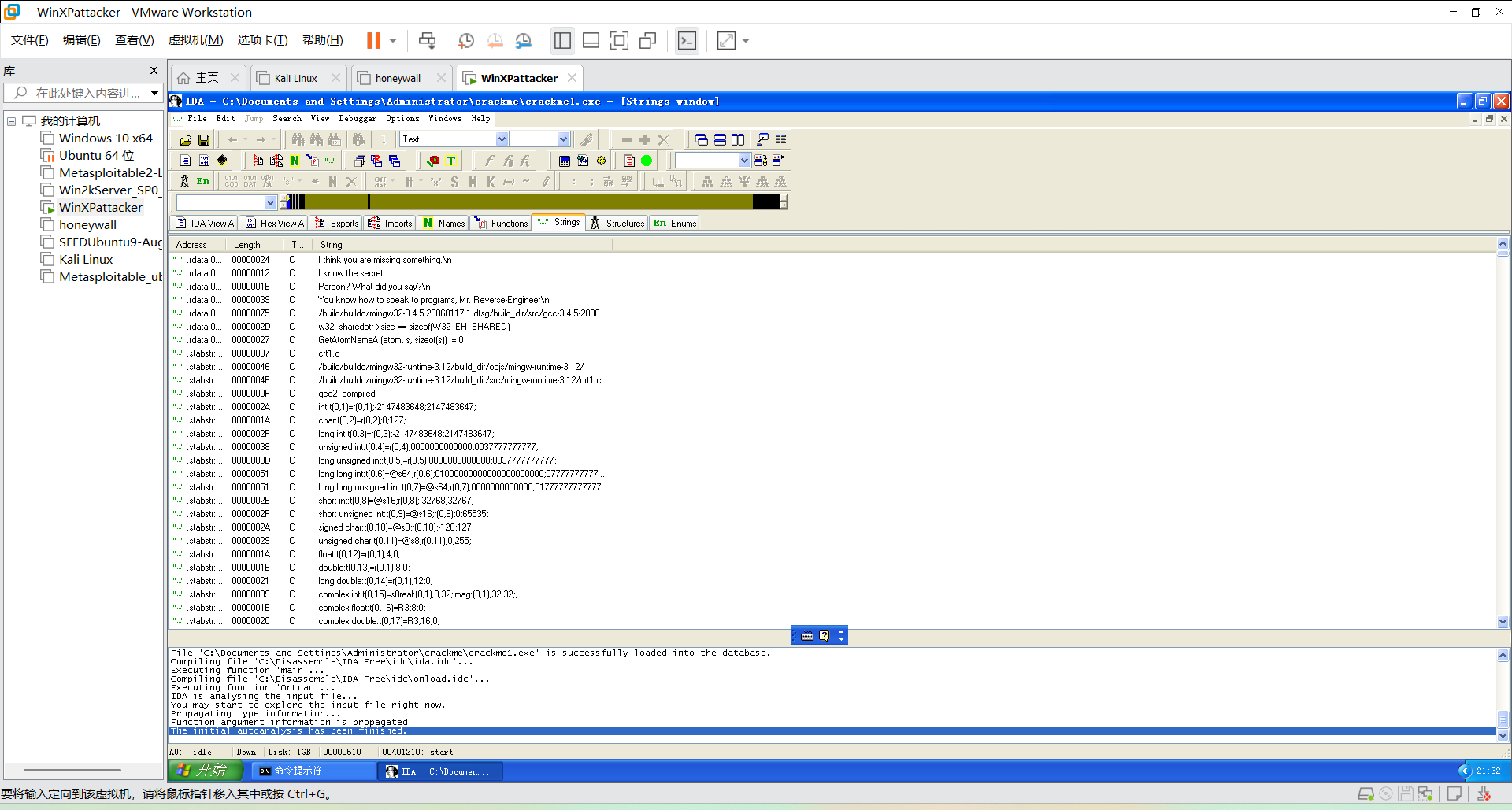This screenshot has width=1512, height=810.
Task: Revert to the previous snapshot icon
Action: pyautogui.click(x=495, y=40)
